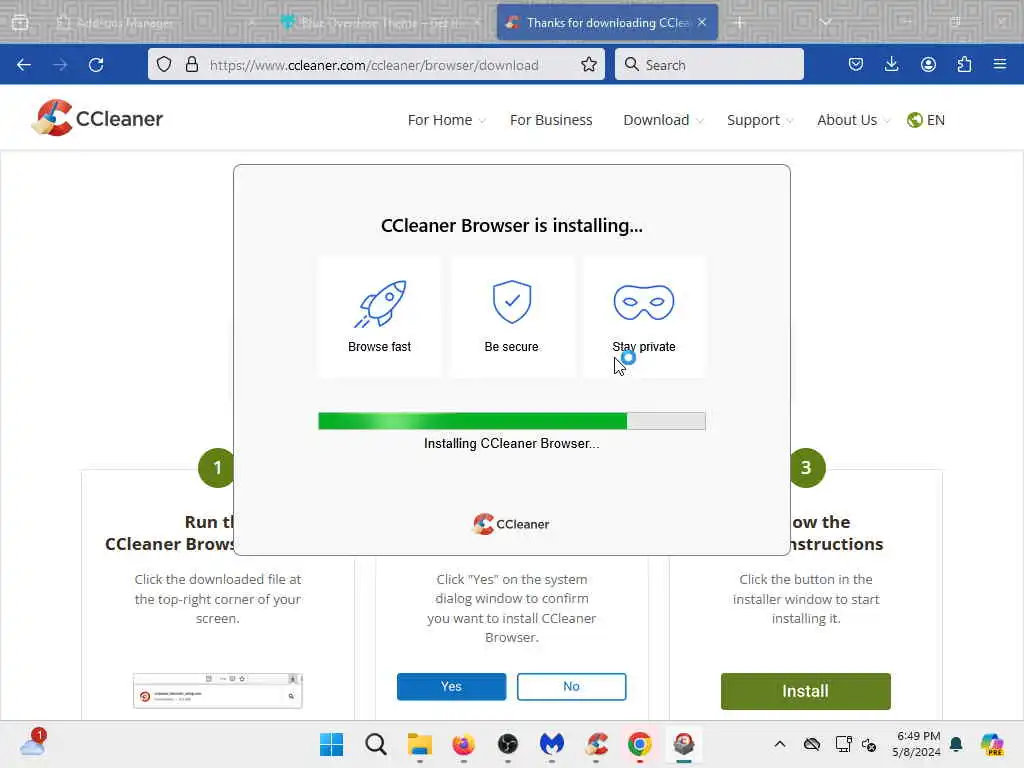Open the Firefox downloads panel
The height and width of the screenshot is (768, 1024).
(891, 64)
